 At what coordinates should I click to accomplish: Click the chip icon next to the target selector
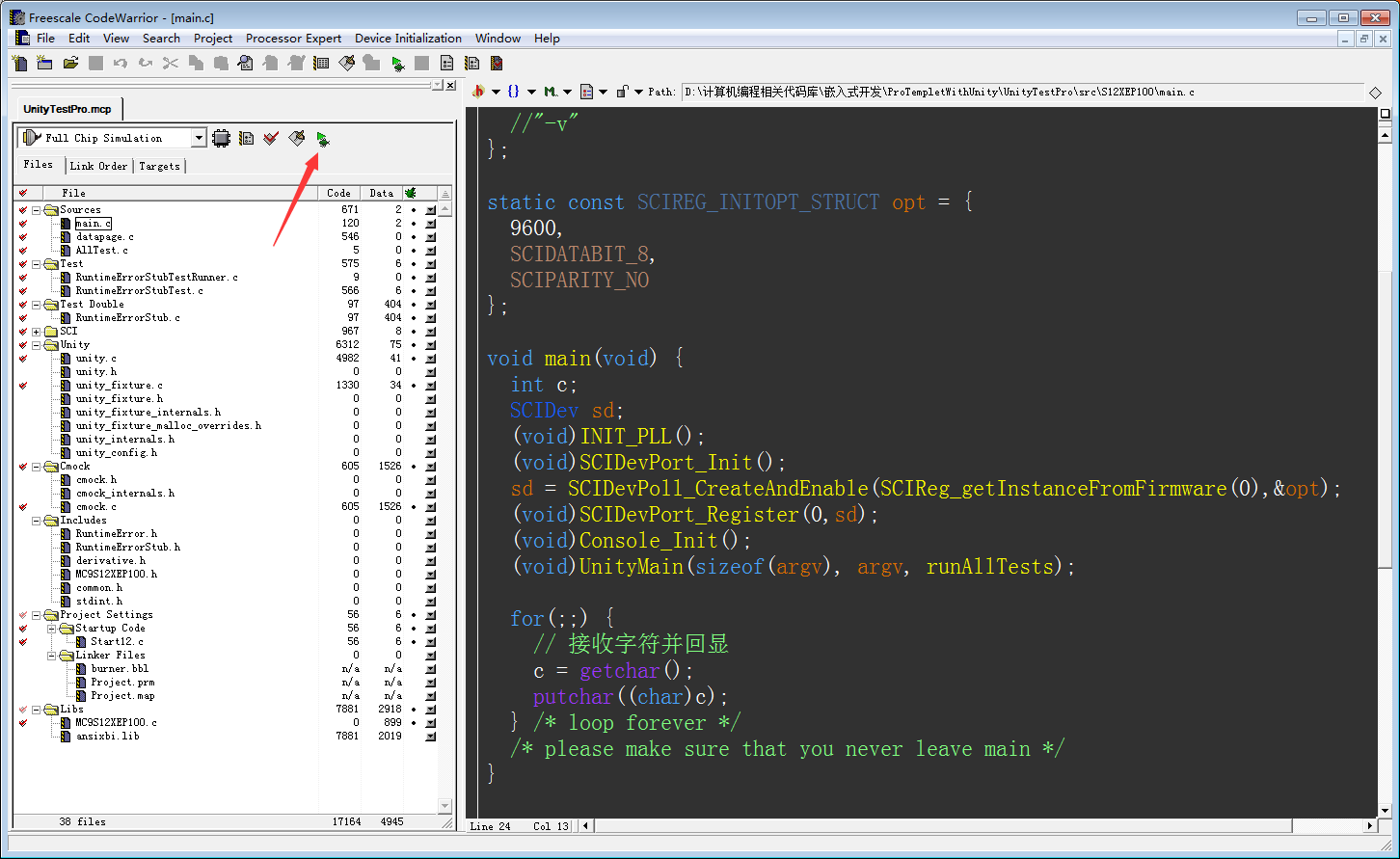(x=221, y=138)
